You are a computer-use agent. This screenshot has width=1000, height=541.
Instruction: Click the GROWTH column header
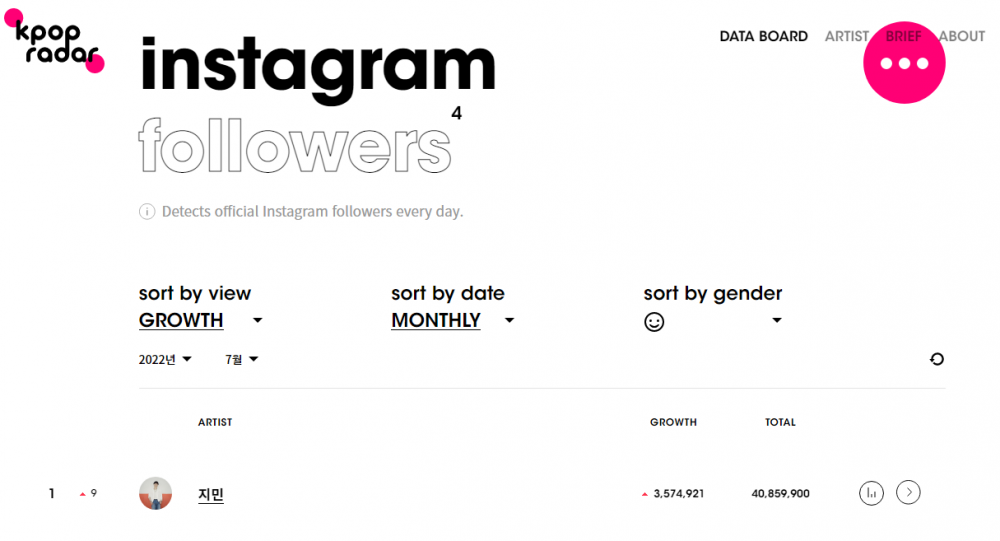pos(673,422)
